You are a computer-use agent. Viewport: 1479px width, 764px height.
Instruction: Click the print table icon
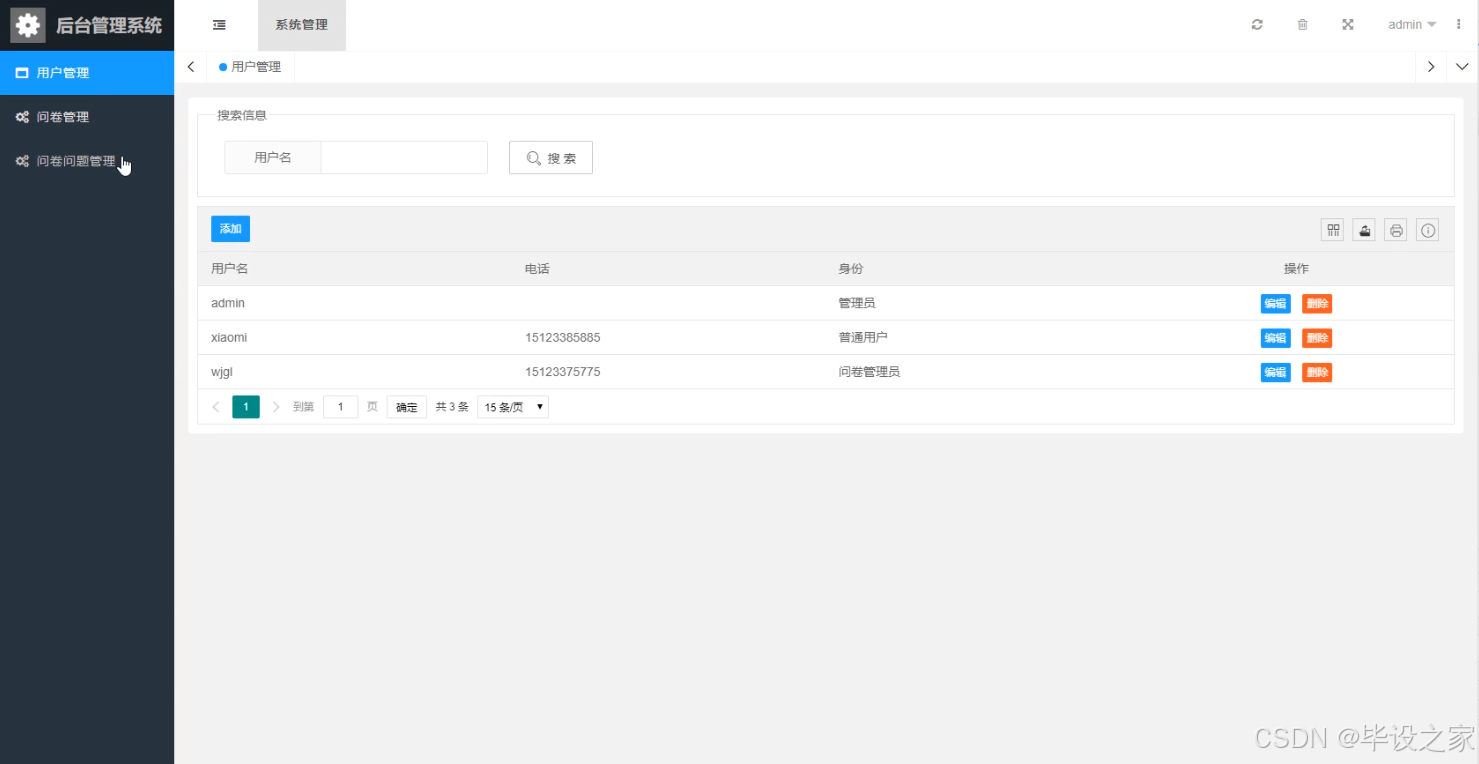[1397, 230]
